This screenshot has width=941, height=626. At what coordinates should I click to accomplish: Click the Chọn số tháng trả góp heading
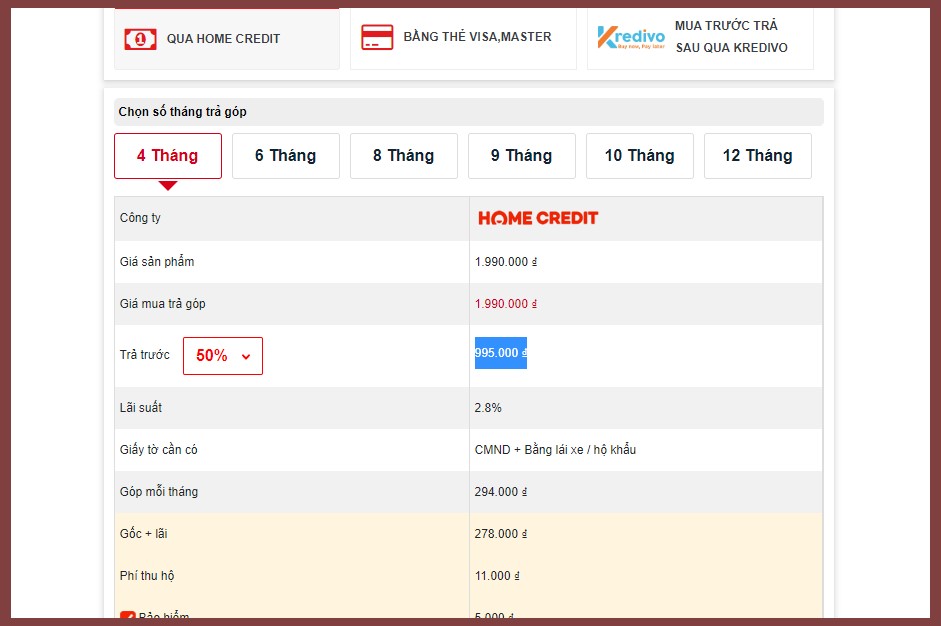coord(182,112)
